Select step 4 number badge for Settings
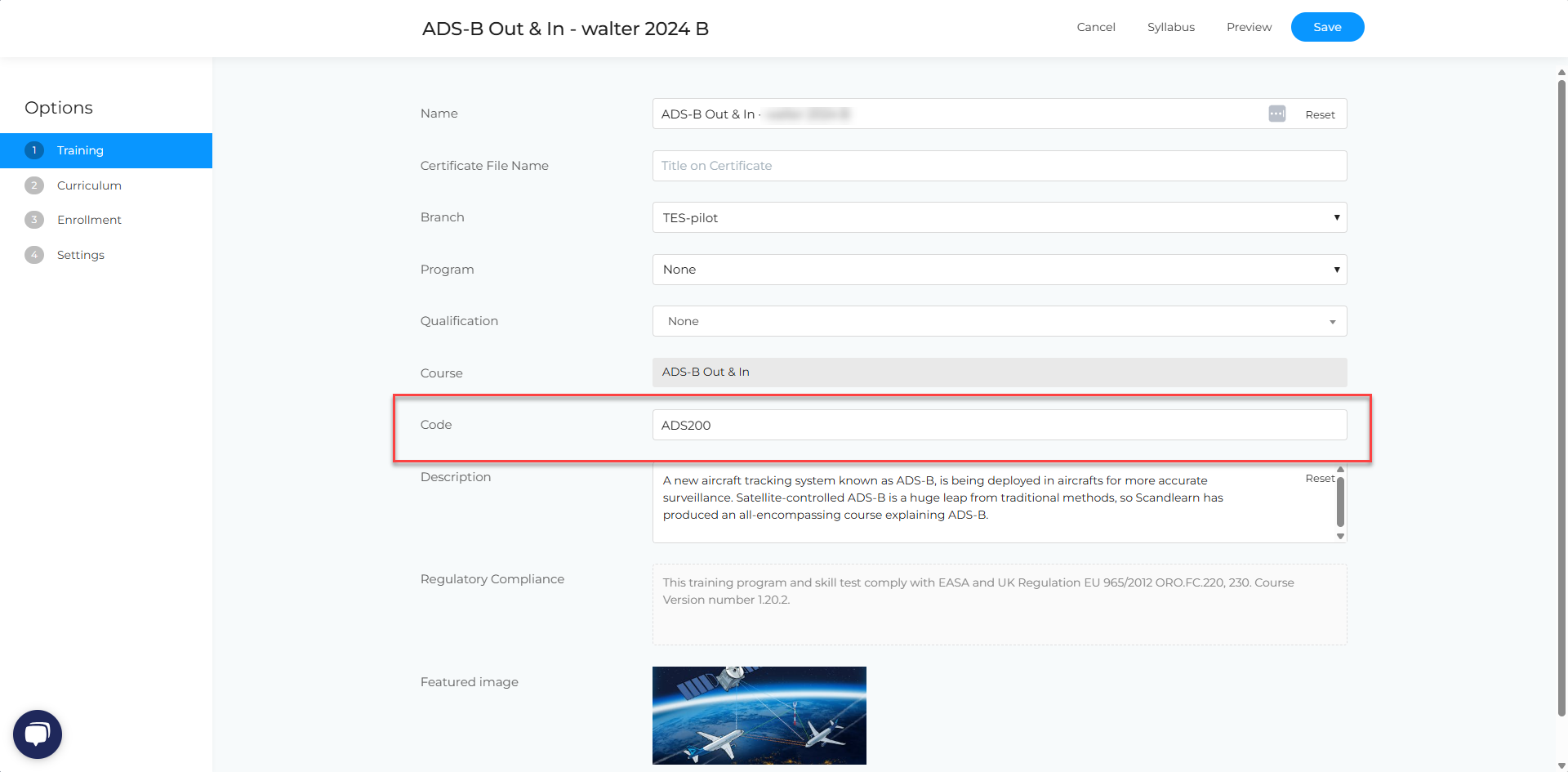Image resolution: width=1568 pixels, height=772 pixels. (x=34, y=255)
